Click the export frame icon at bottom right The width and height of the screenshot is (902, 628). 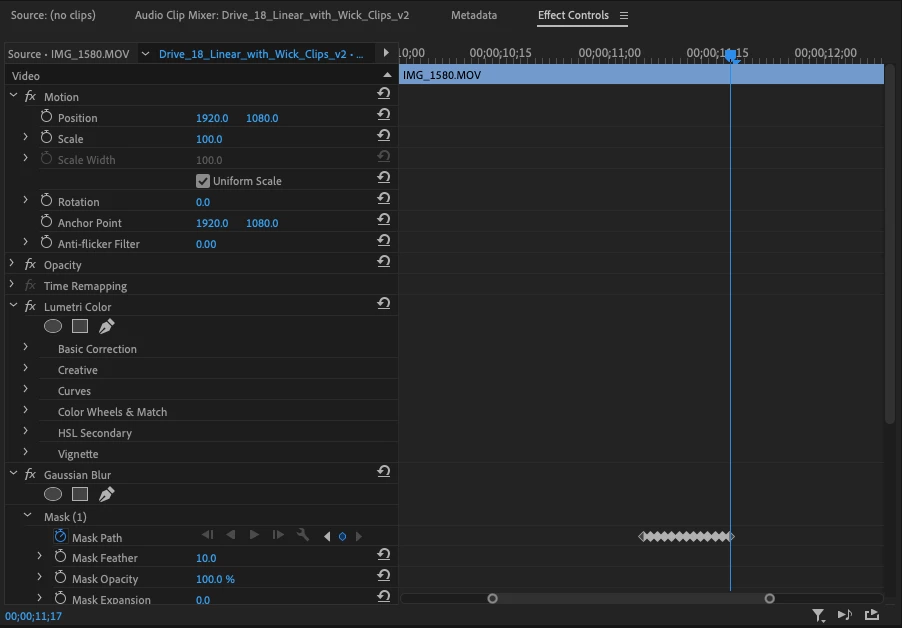(872, 615)
